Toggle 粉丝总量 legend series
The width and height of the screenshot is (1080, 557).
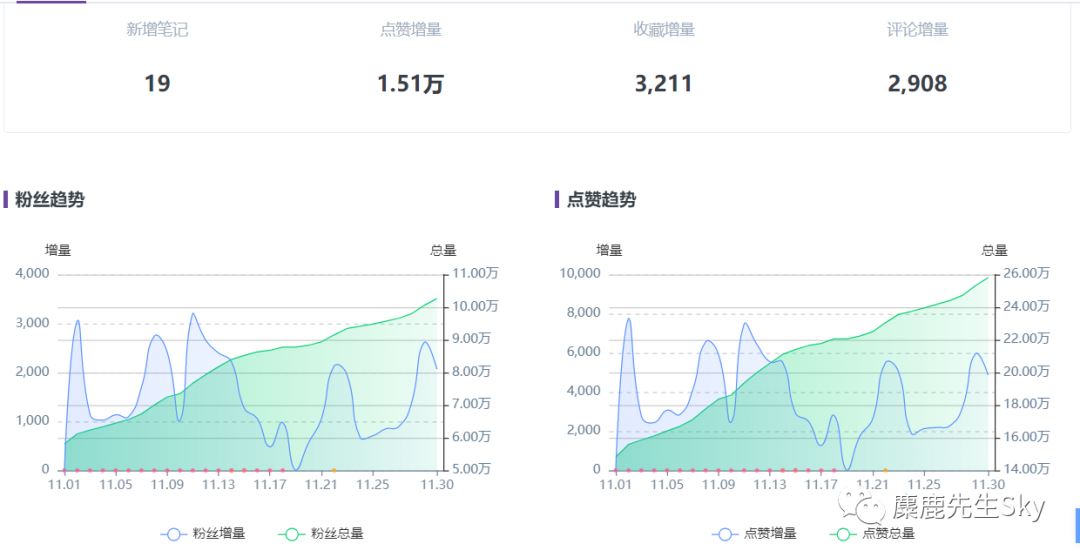[321, 534]
